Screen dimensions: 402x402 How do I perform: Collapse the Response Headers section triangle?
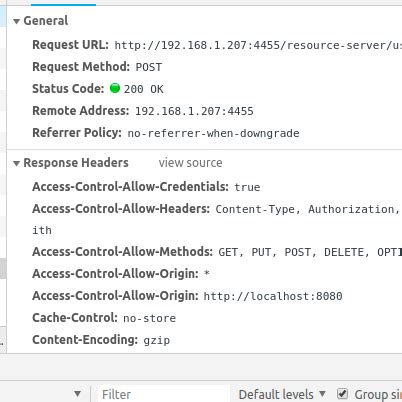pyautogui.click(x=16, y=163)
